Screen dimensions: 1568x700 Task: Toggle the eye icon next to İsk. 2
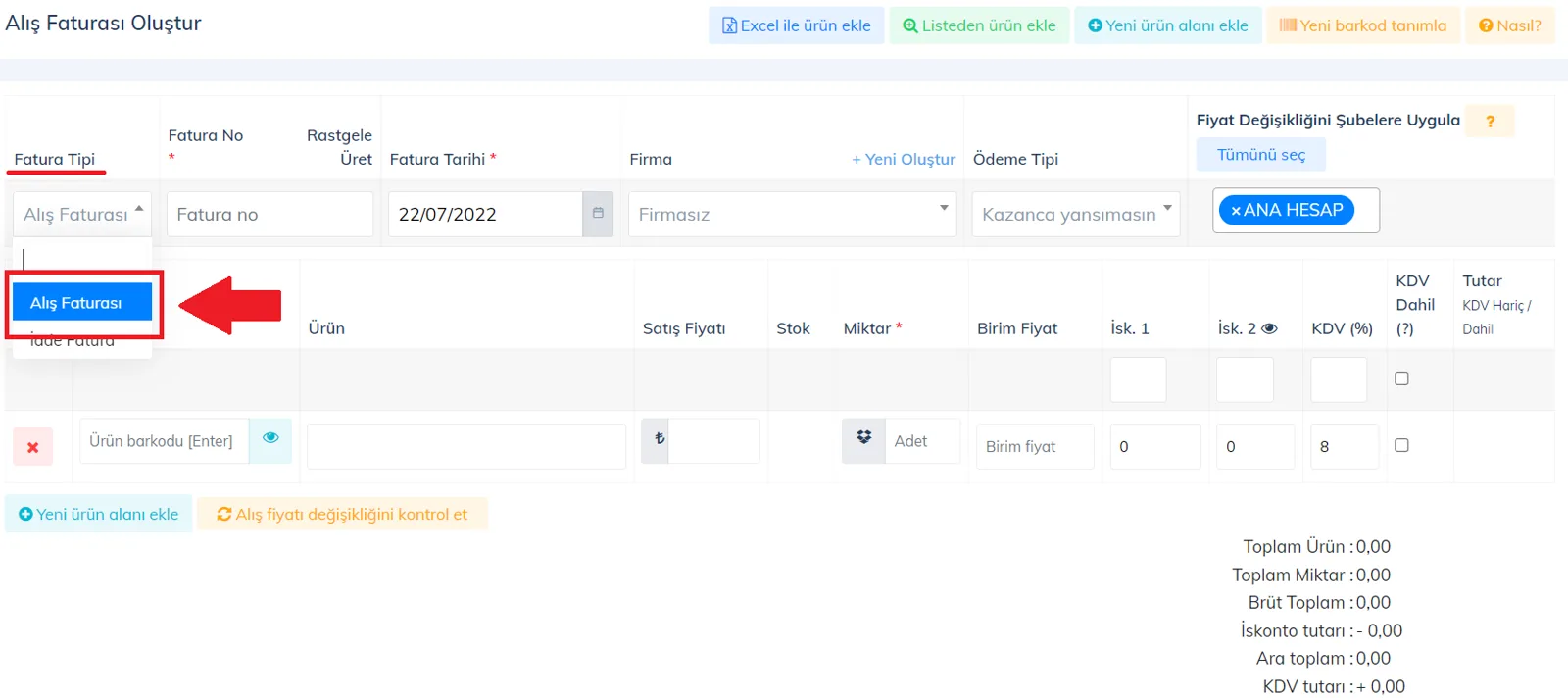click(1269, 328)
